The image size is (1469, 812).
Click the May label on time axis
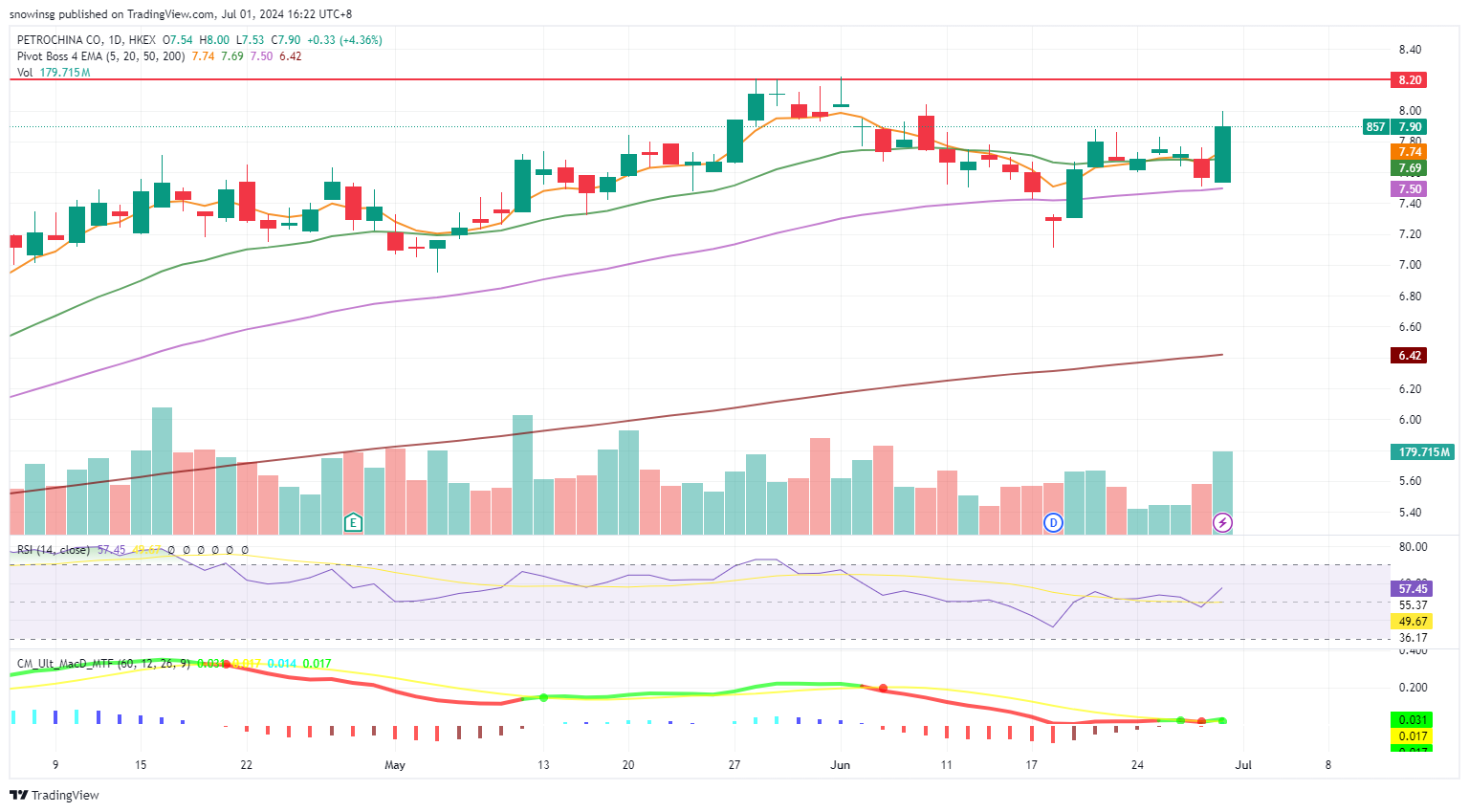395,765
